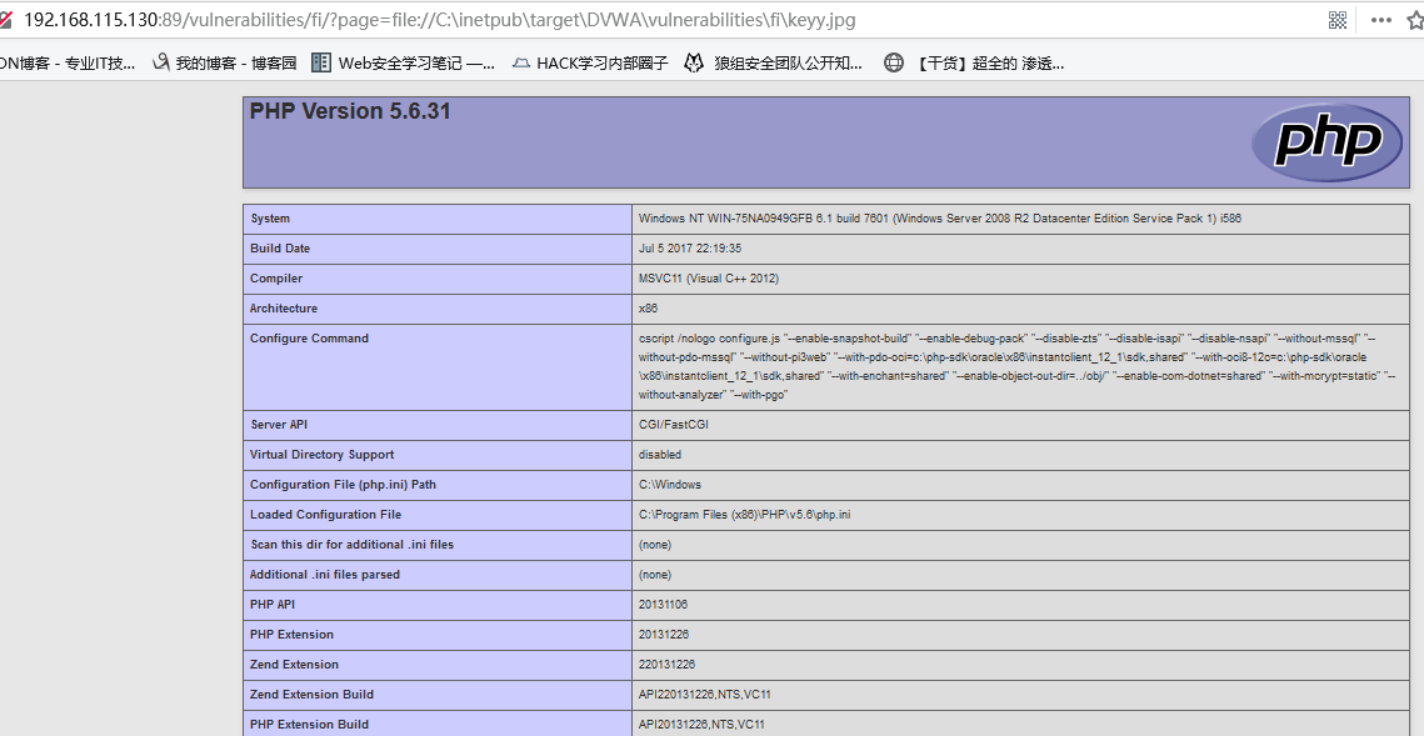Select the CGI/FastCGI value

674,424
